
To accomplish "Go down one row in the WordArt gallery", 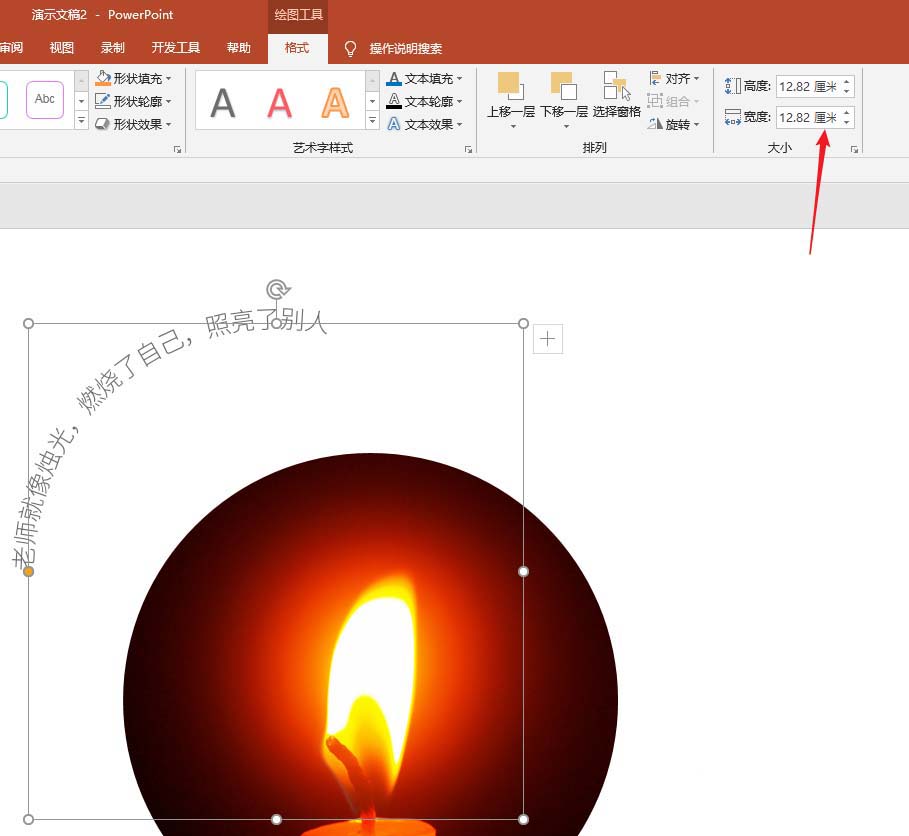I will pyautogui.click(x=373, y=101).
